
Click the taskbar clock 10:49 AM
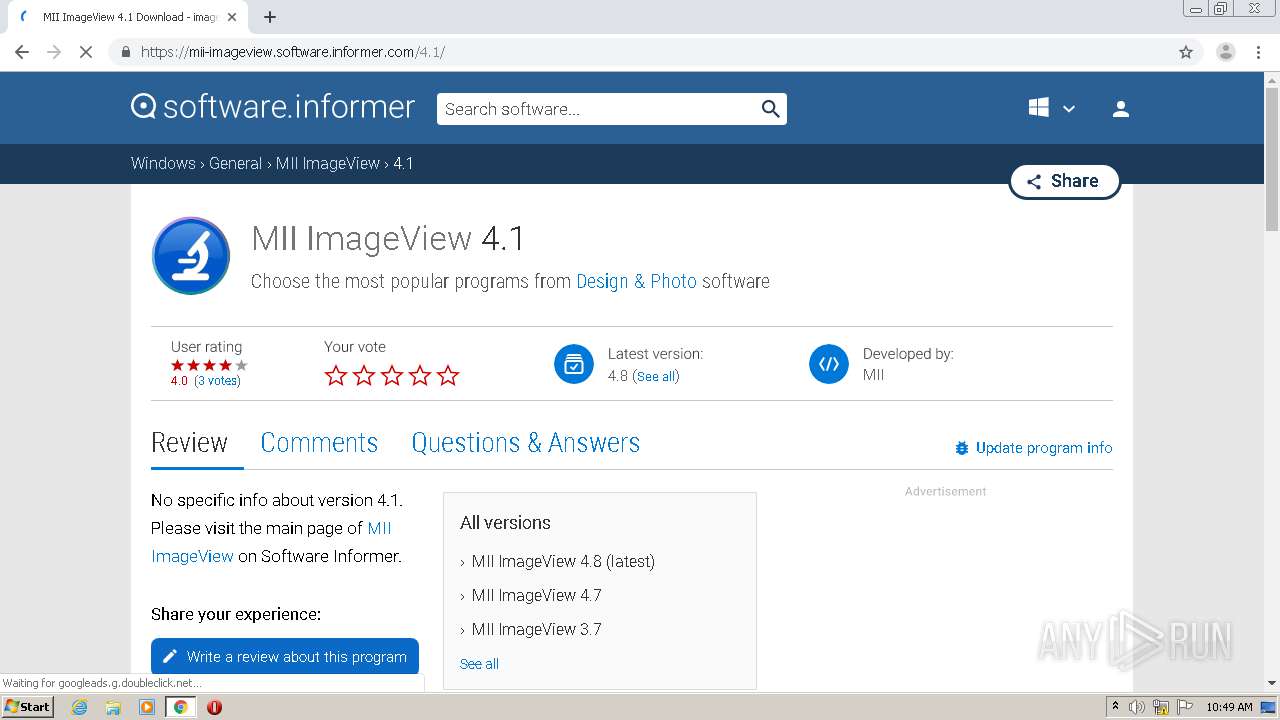click(1229, 707)
